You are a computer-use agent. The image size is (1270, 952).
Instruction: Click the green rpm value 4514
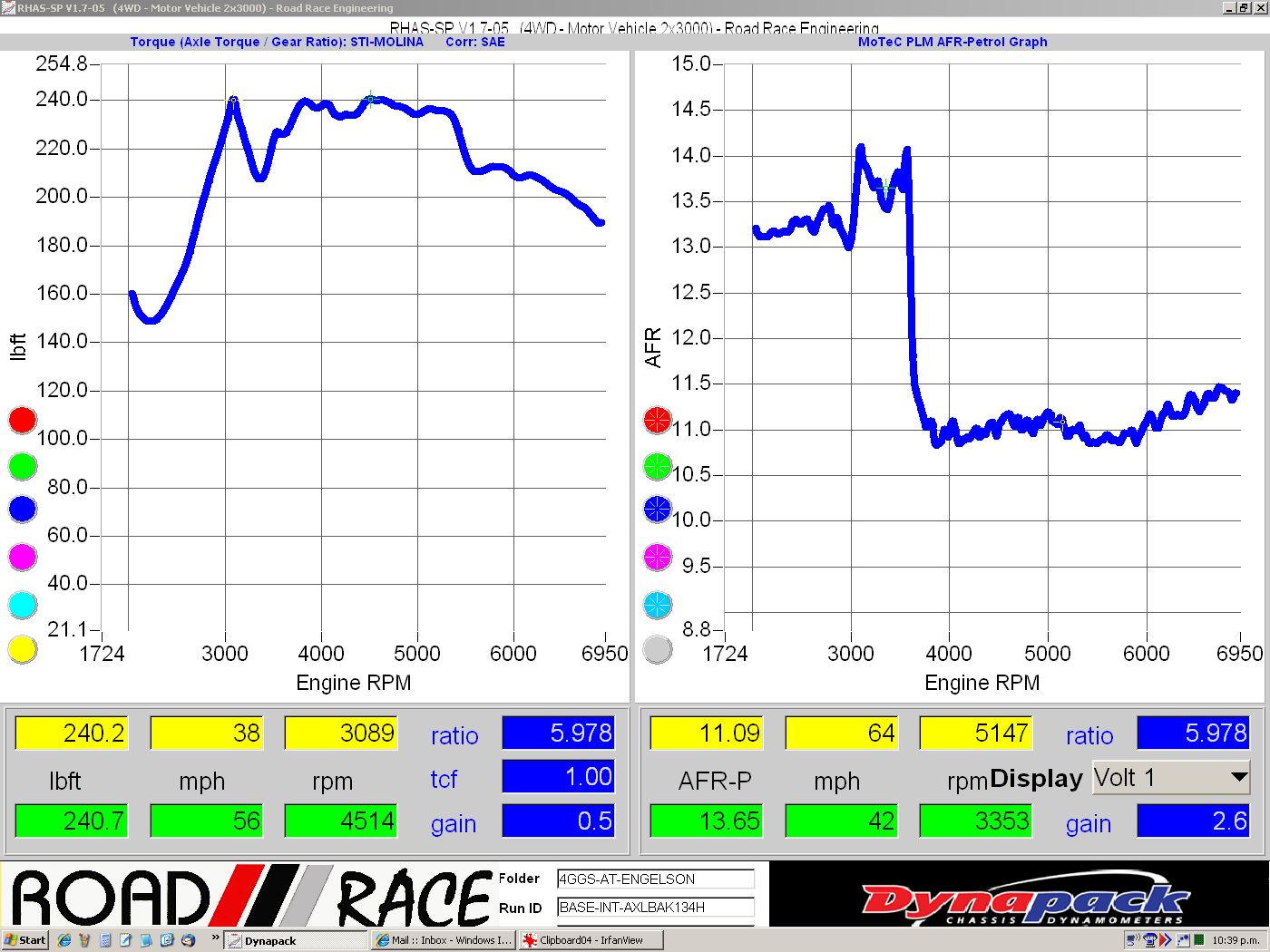tap(341, 821)
